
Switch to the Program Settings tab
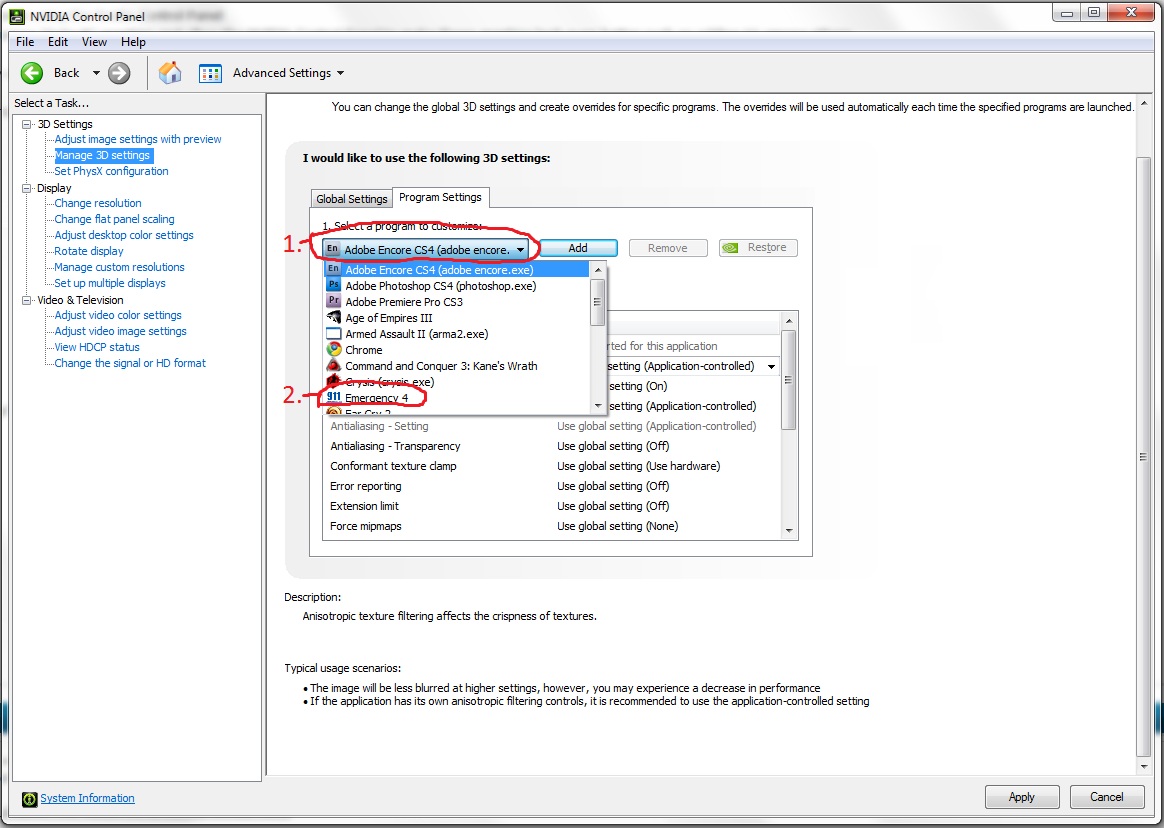point(440,197)
